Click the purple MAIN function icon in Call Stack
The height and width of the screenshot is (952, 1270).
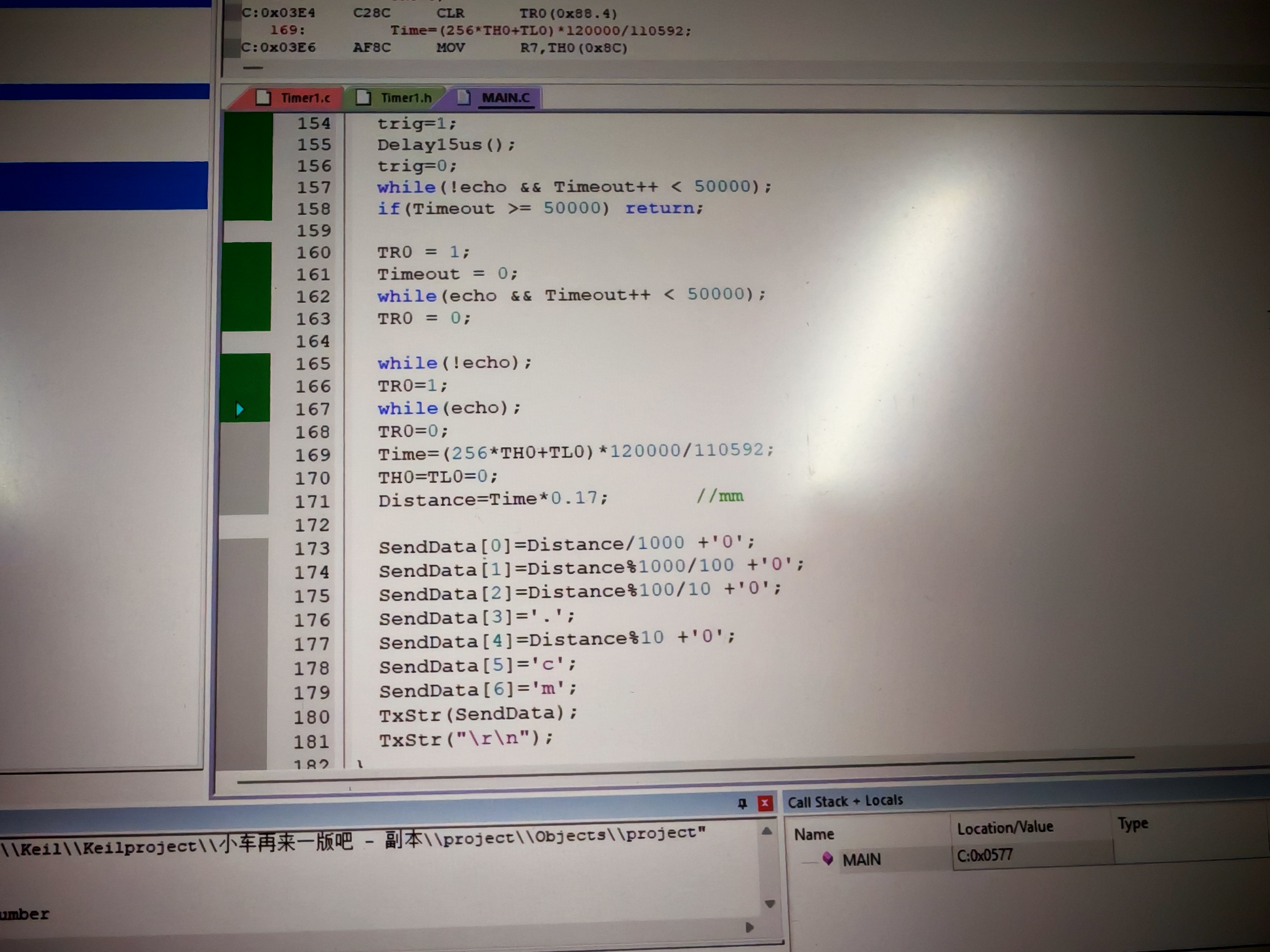point(827,858)
